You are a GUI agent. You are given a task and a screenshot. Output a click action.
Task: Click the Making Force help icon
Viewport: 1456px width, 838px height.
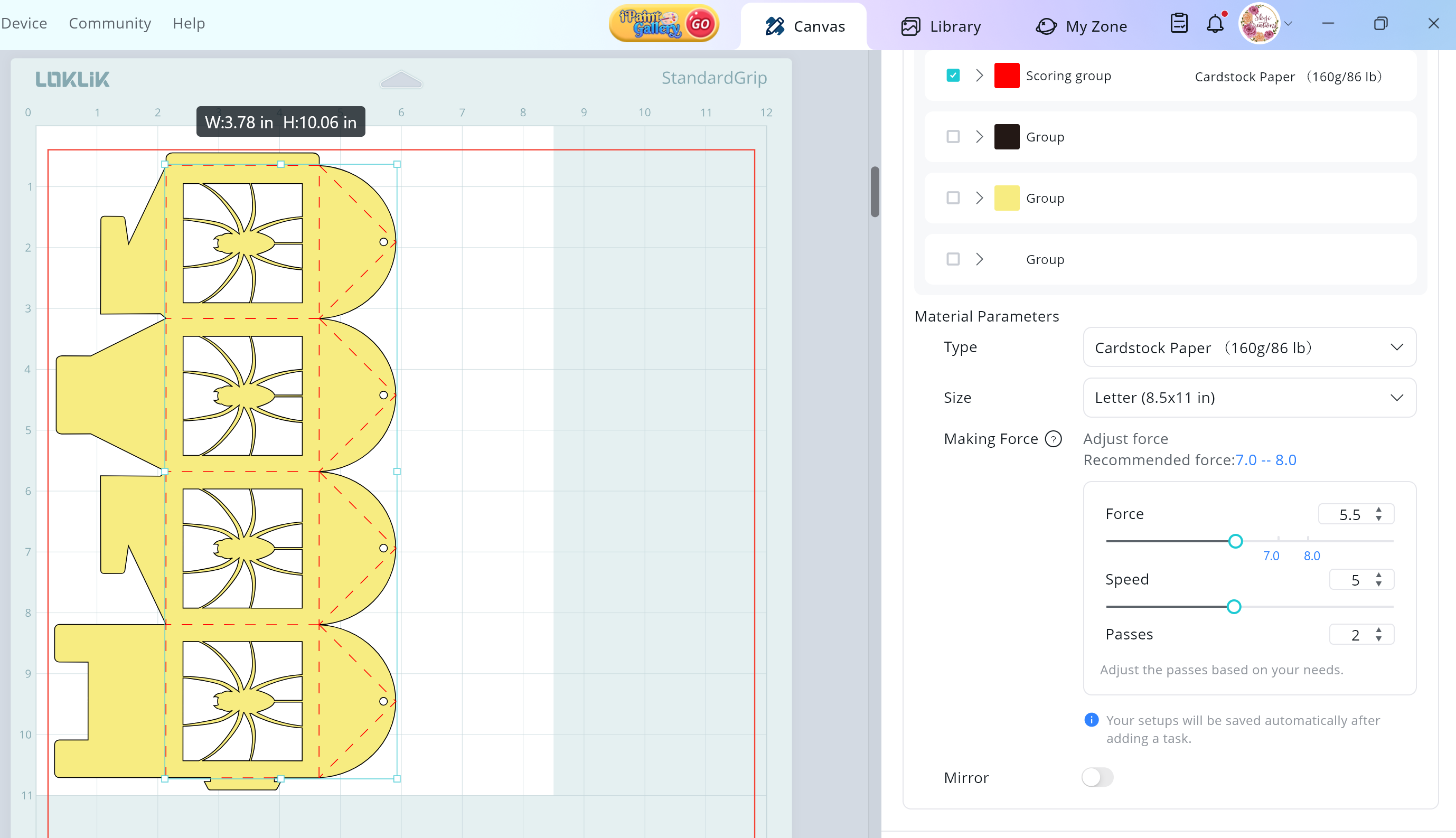point(1053,439)
